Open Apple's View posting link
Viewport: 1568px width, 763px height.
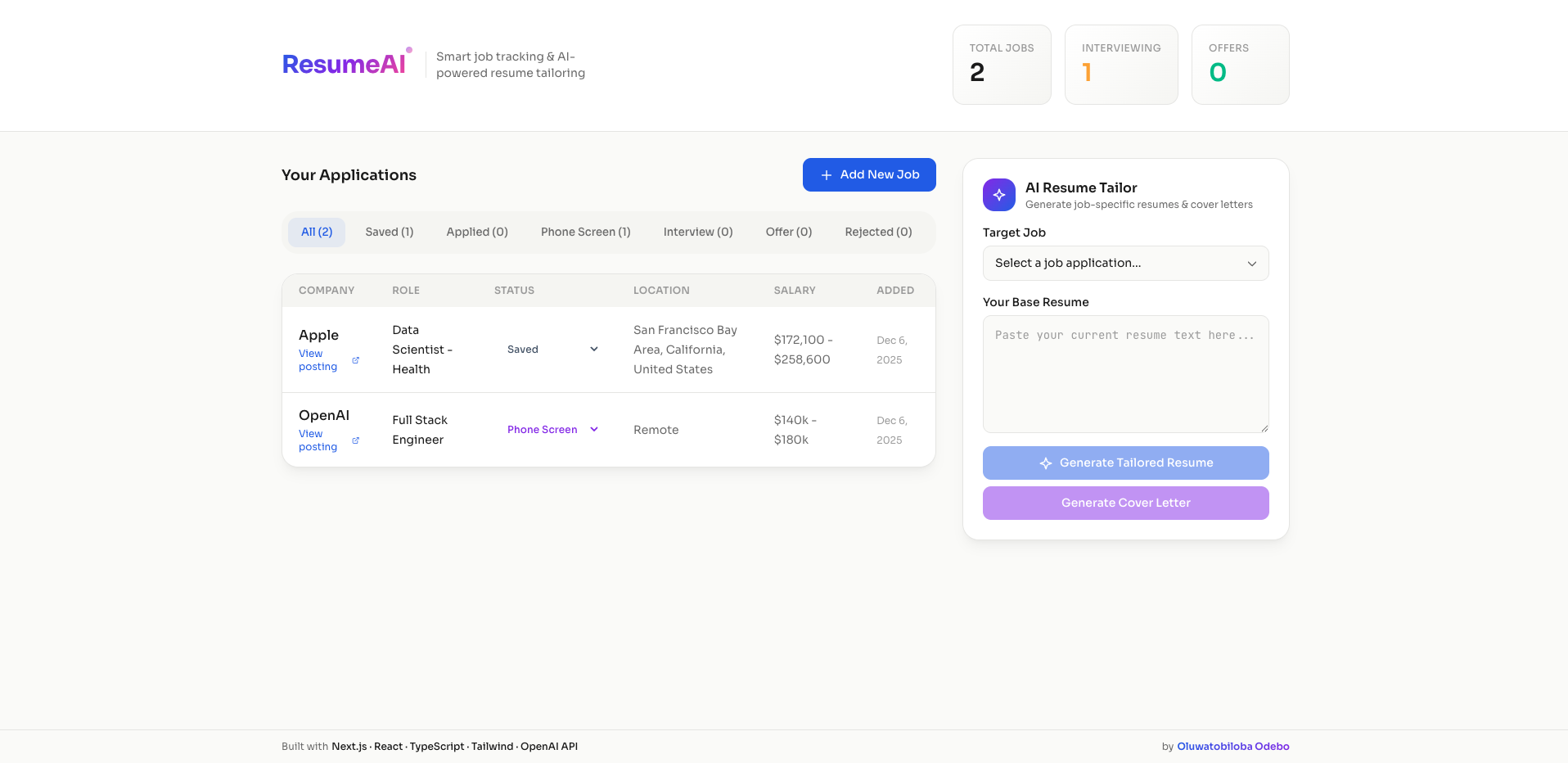tap(318, 360)
